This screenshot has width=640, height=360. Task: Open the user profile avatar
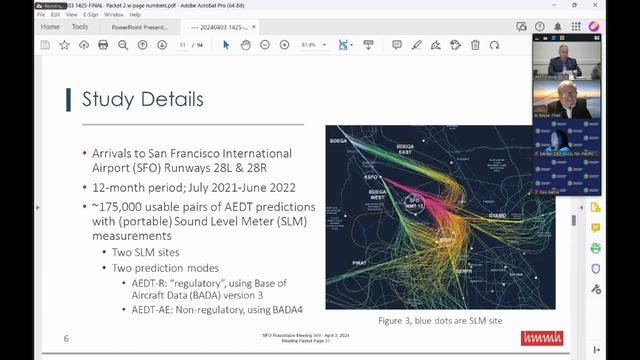[x=594, y=27]
